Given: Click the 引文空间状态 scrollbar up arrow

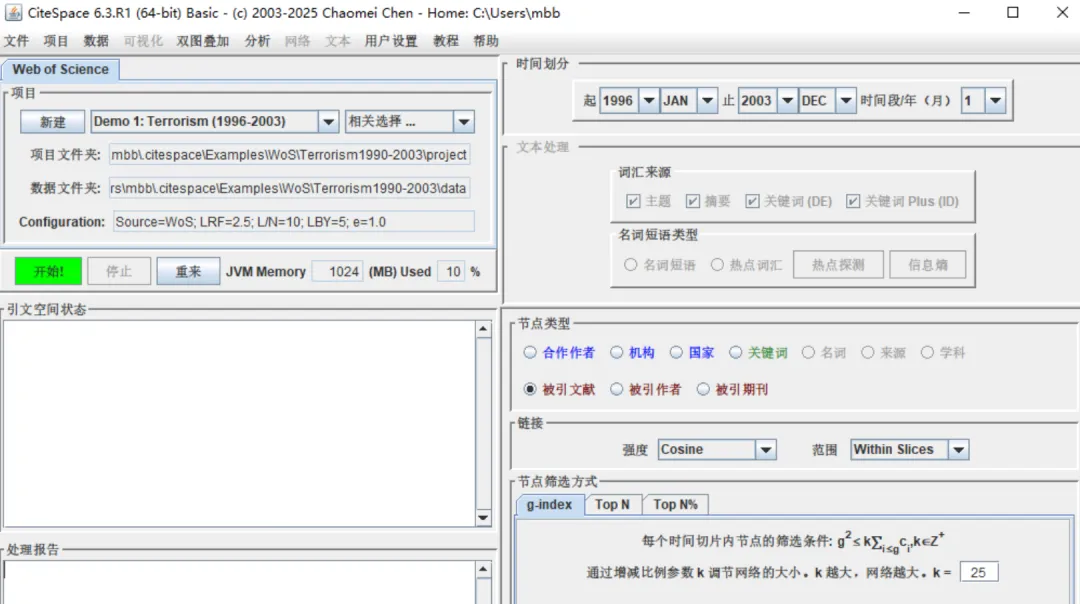Looking at the screenshot, I should point(483,329).
